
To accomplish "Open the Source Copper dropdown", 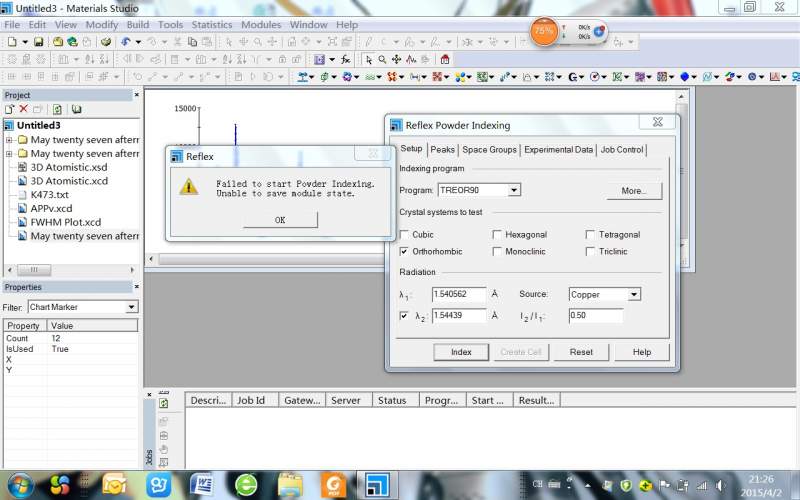I will [x=634, y=294].
